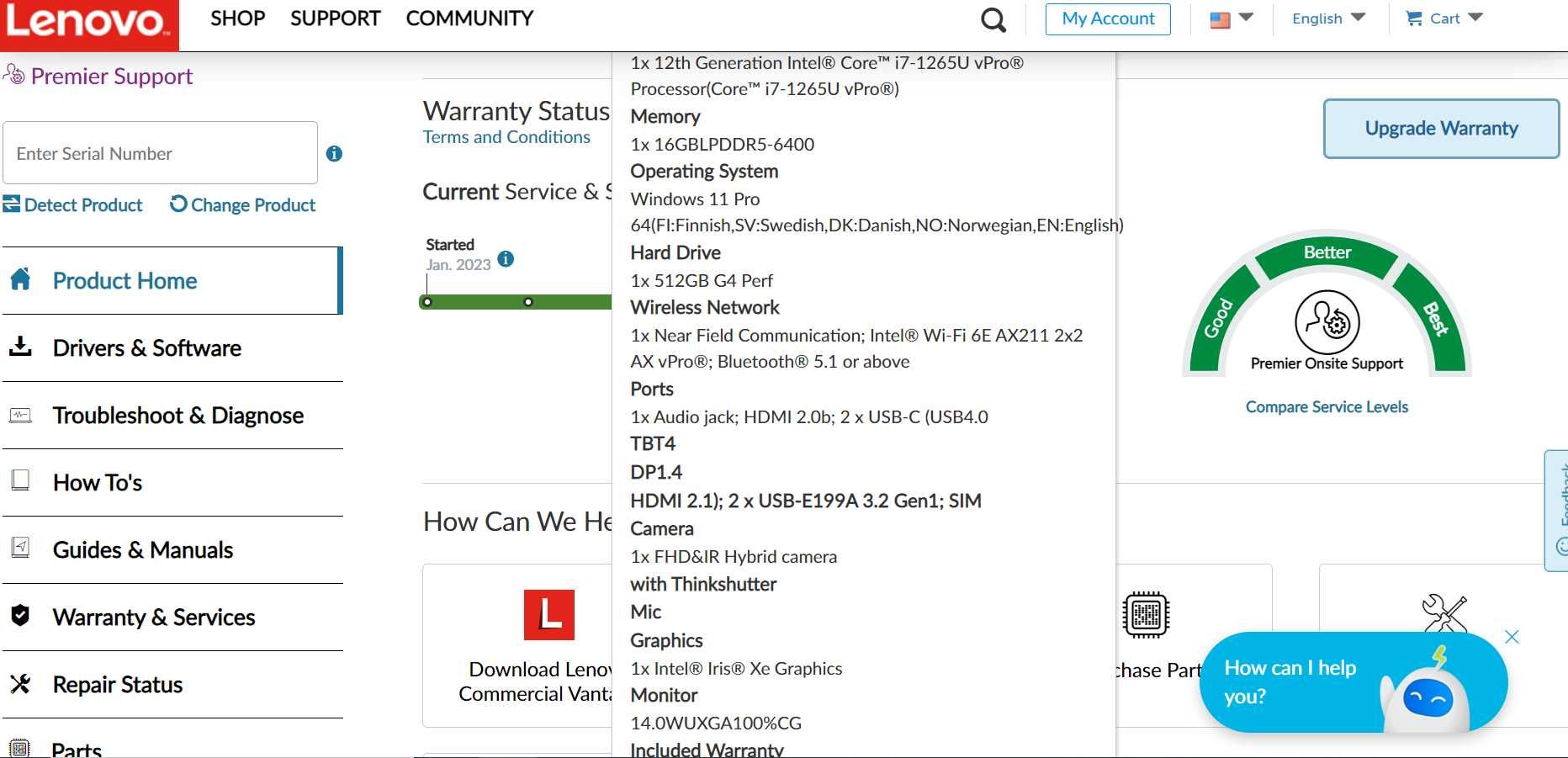Click the '14.0WUXGA100%CG' monitor value

click(716, 724)
